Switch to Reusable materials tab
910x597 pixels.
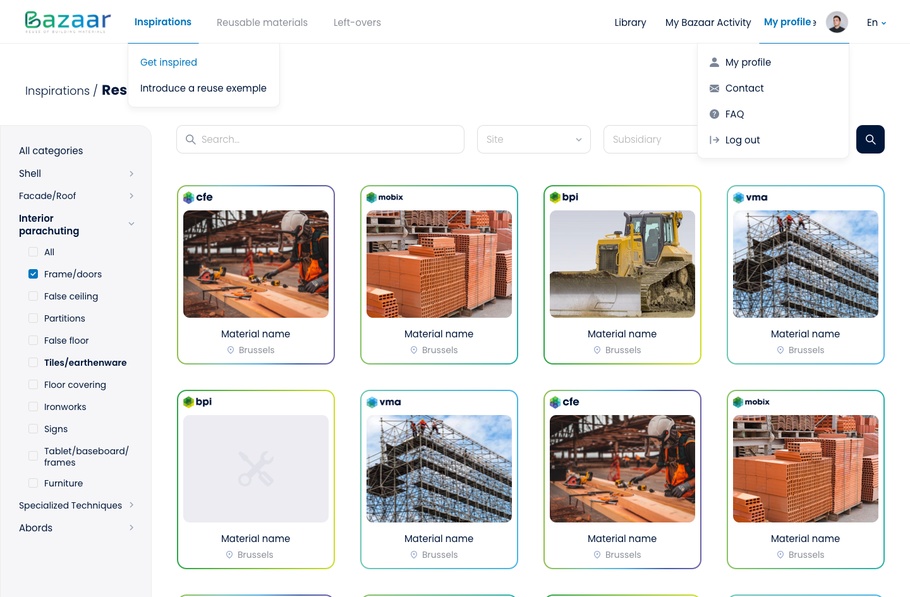pos(262,22)
